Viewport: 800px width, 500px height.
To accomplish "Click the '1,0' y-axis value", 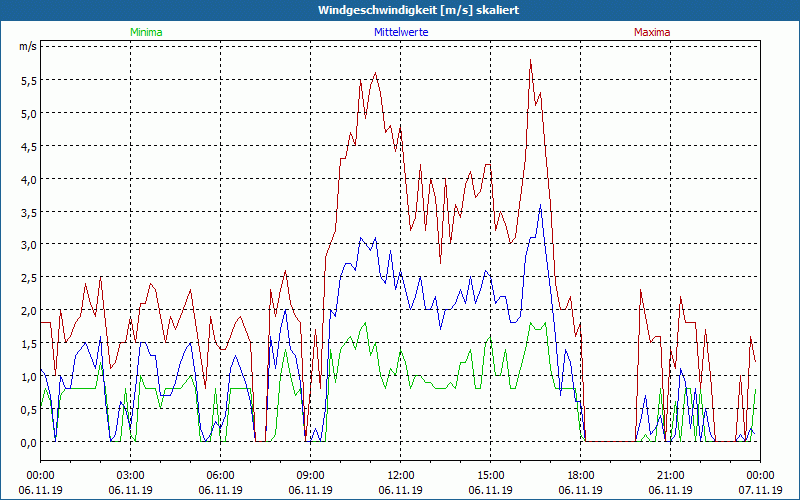I will tap(29, 377).
